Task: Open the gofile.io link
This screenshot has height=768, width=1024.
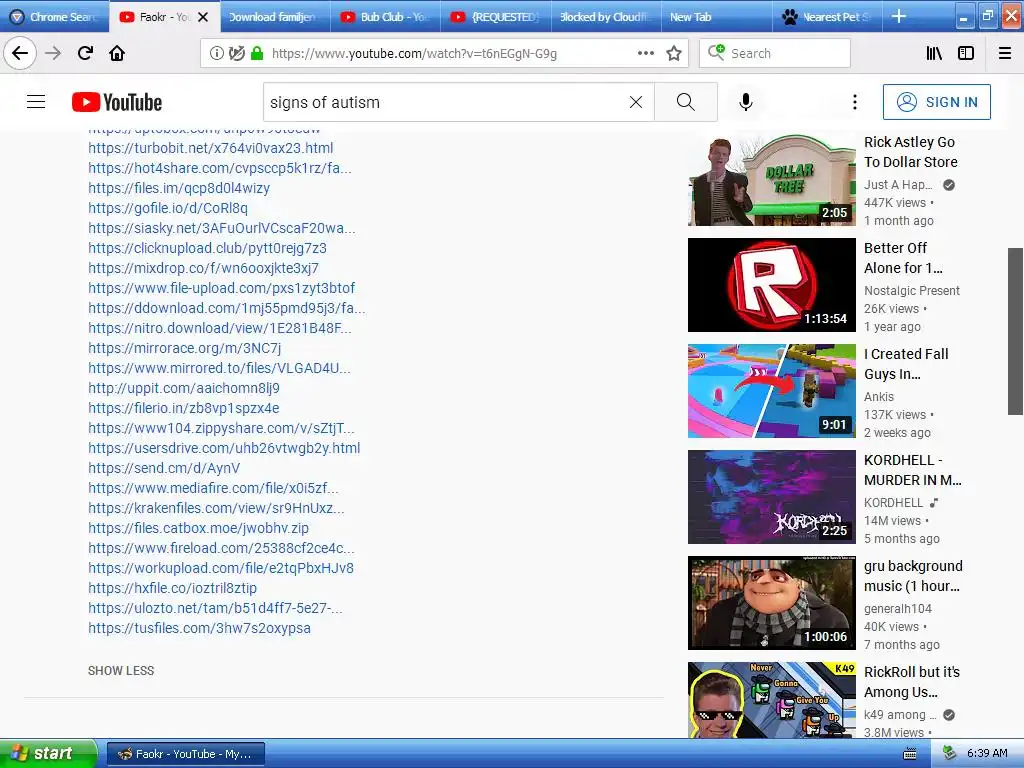Action: pos(168,208)
